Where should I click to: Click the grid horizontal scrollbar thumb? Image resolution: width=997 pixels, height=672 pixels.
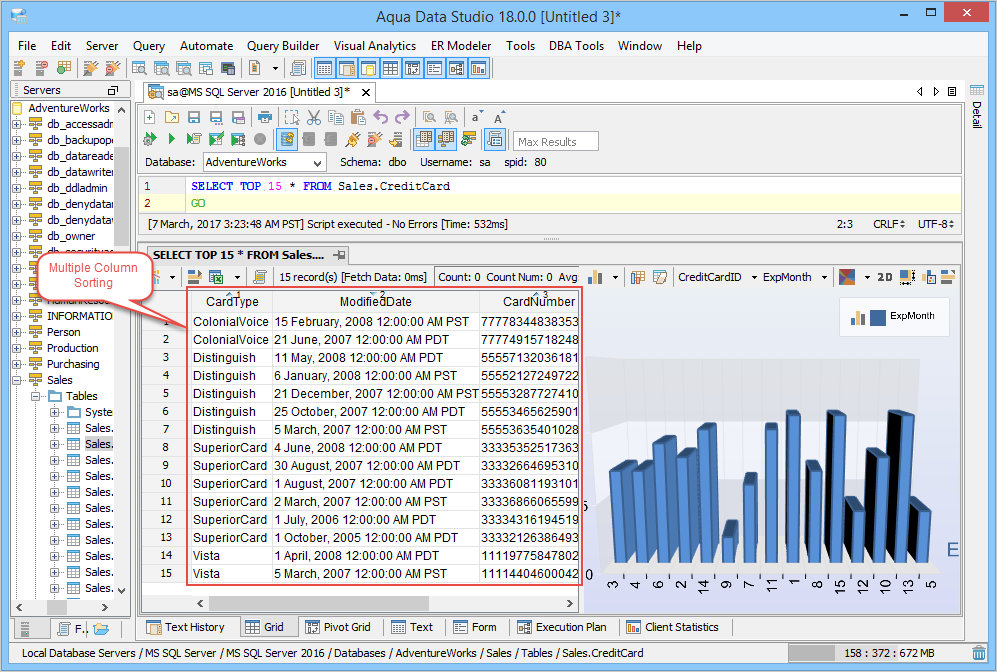coord(319,603)
